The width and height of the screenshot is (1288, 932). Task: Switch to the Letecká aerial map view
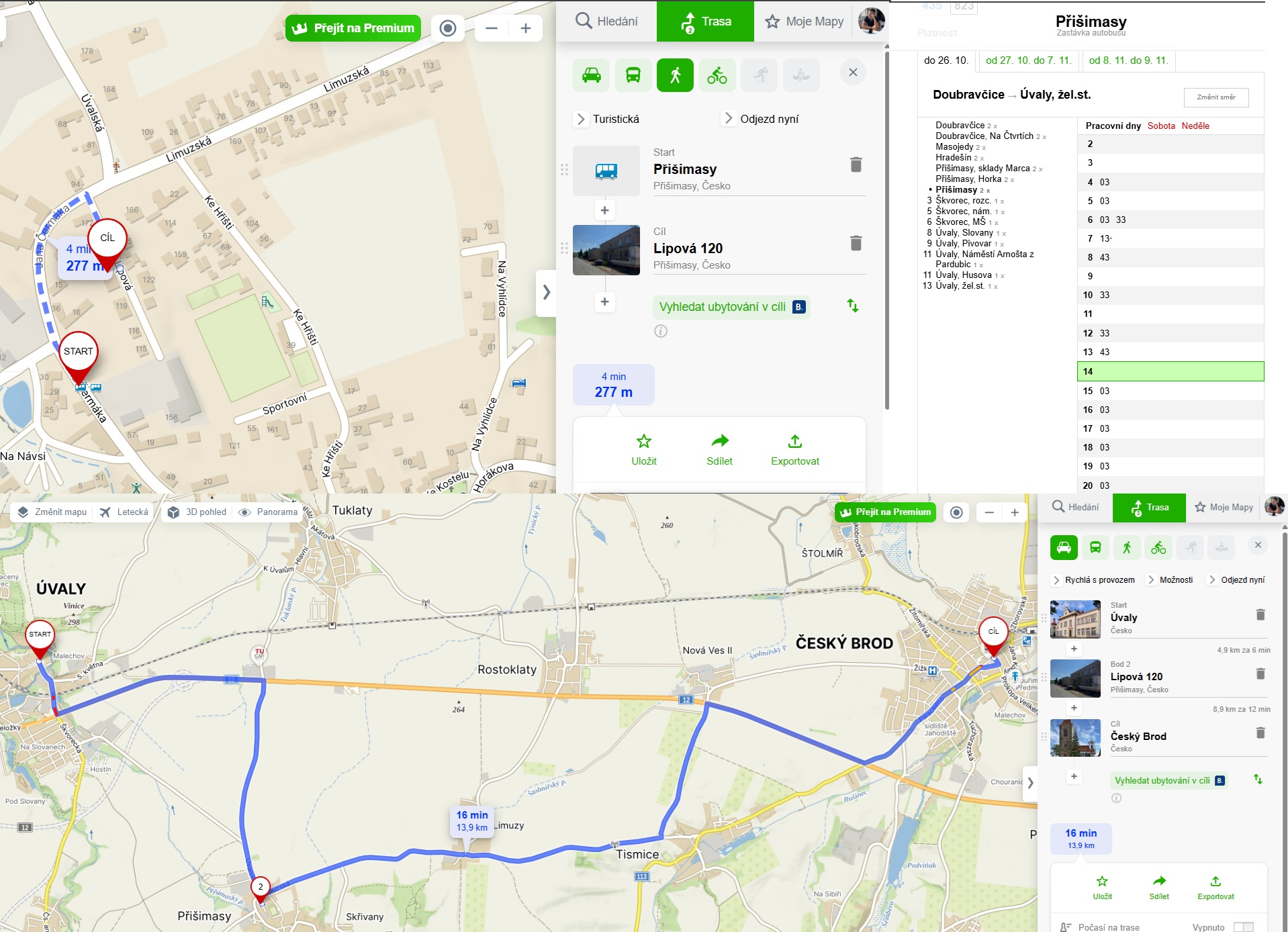point(124,512)
